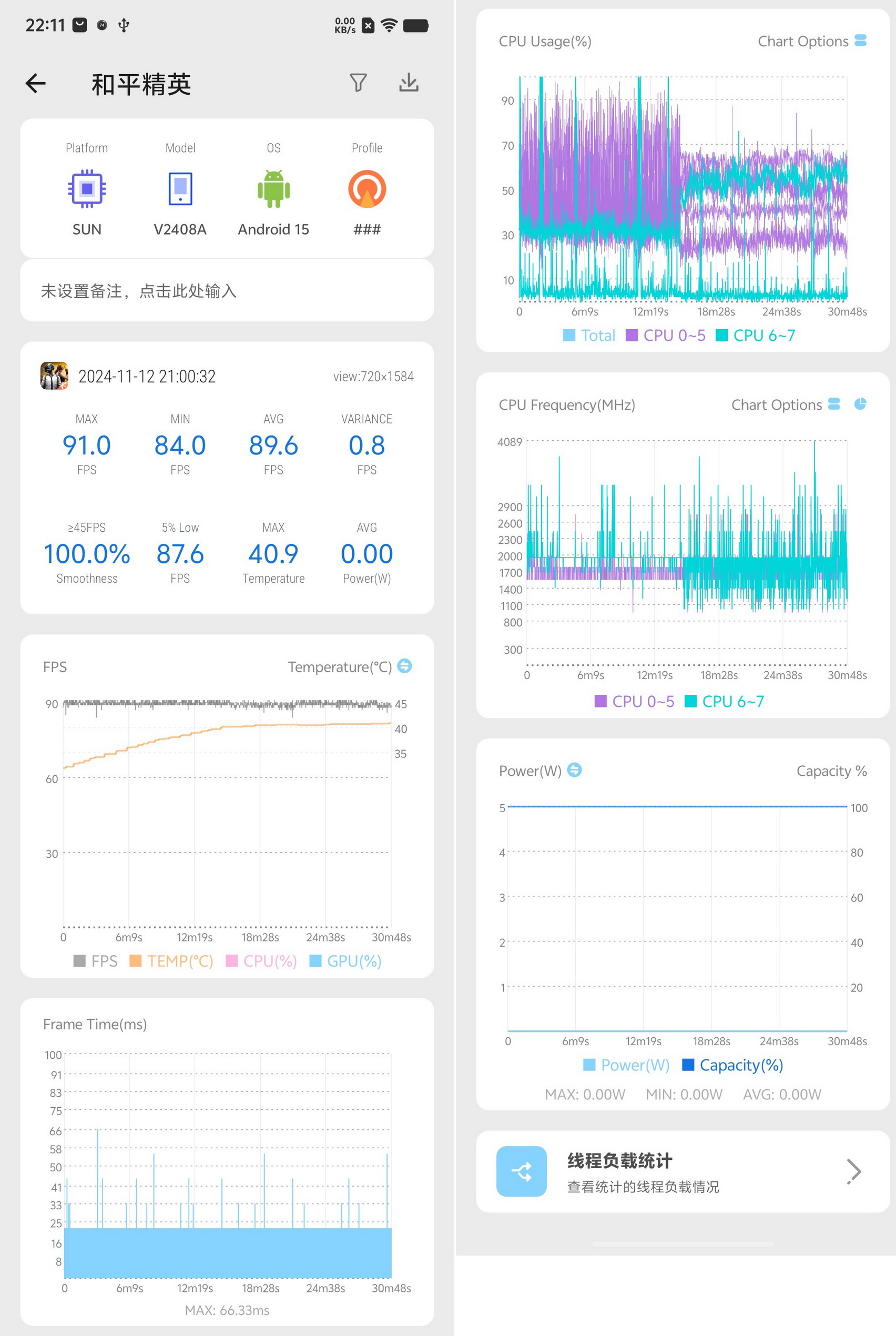Tap the game app thumbnail icon
This screenshot has width=896, height=1336.
point(54,376)
